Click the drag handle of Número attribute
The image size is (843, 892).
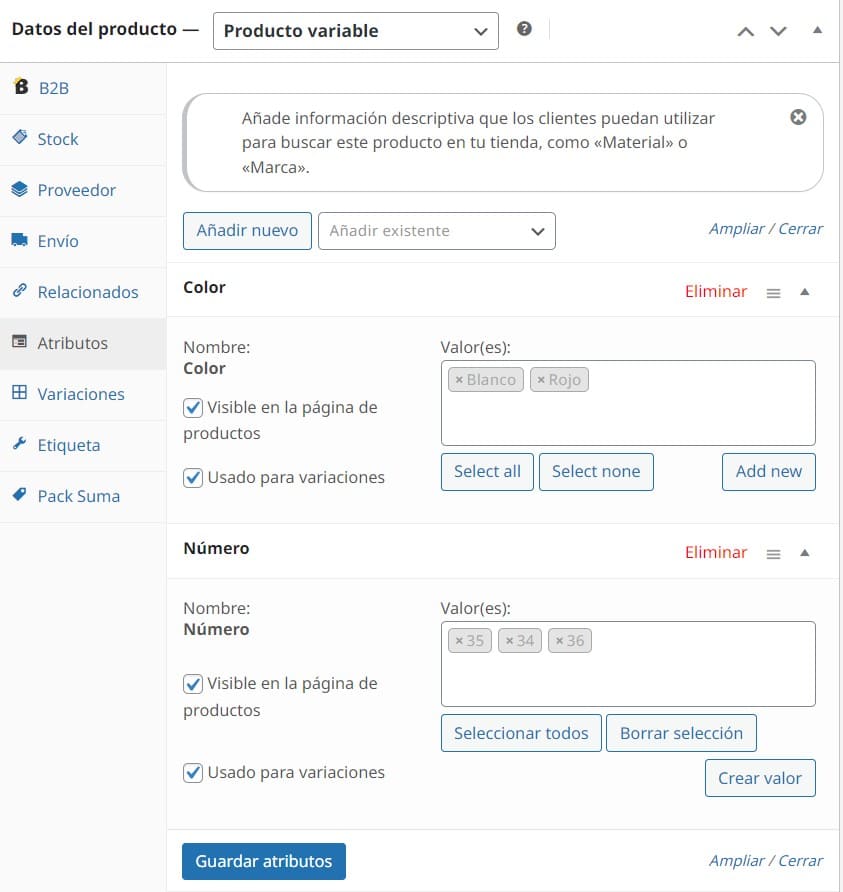773,554
